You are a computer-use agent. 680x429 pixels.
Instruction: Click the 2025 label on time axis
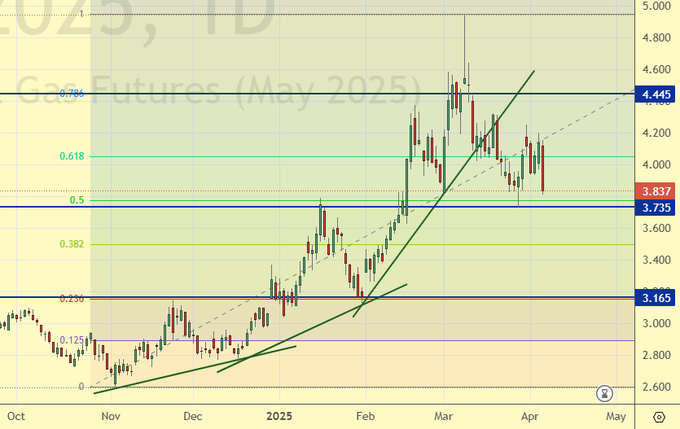click(x=280, y=415)
